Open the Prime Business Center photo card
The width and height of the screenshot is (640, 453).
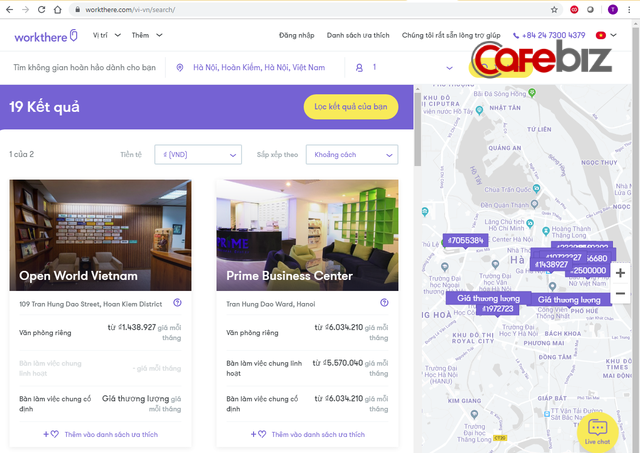coord(307,235)
